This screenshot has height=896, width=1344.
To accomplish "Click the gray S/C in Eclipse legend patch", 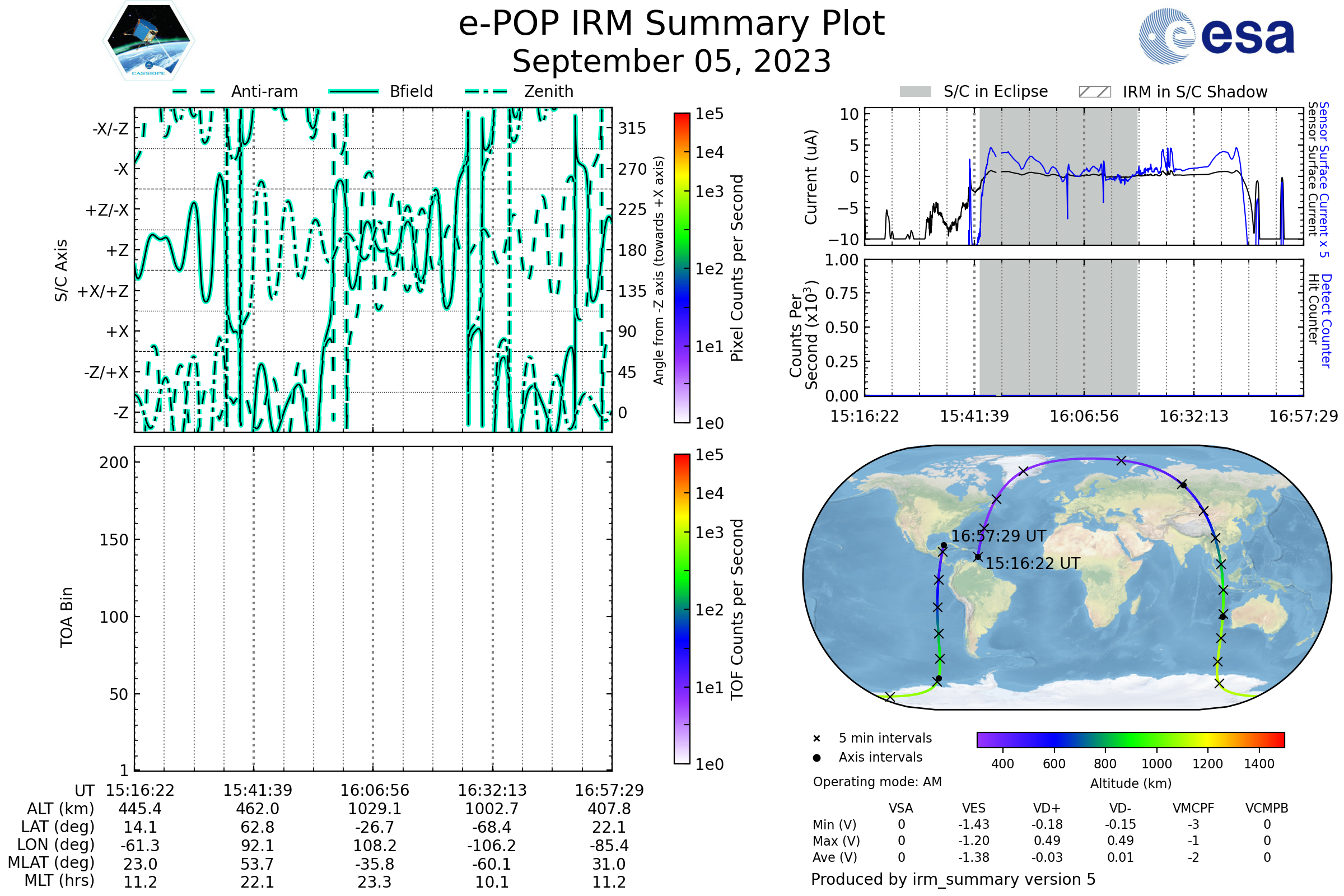I will (x=915, y=92).
